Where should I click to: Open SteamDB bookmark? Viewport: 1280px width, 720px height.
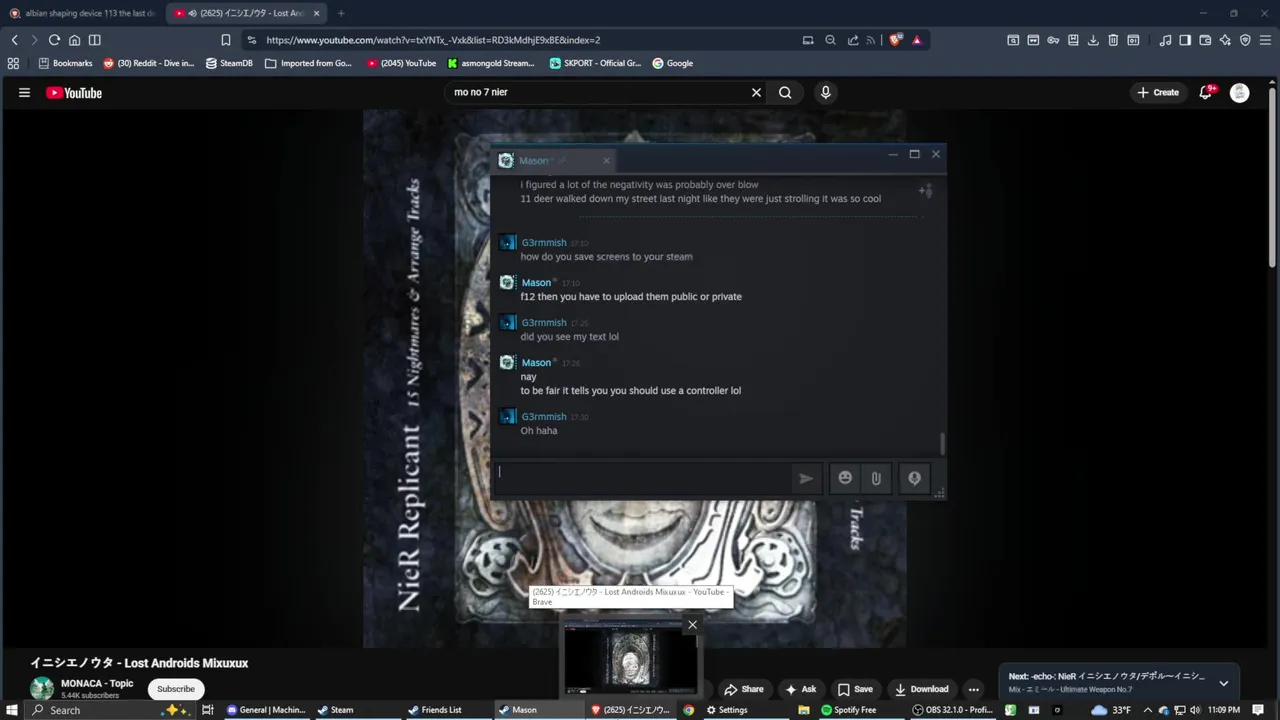pyautogui.click(x=229, y=63)
